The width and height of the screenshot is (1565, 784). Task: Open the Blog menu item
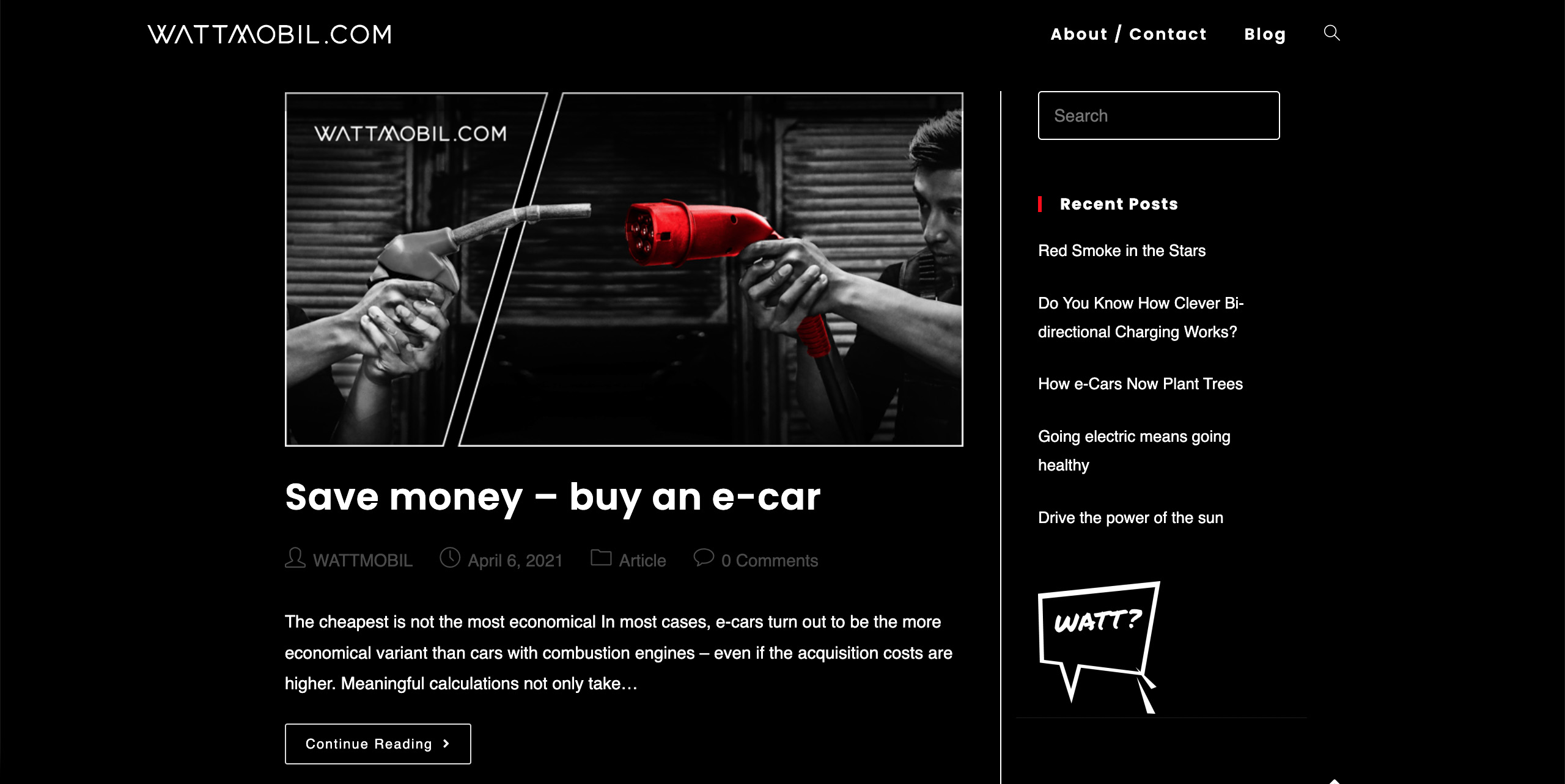click(x=1265, y=34)
